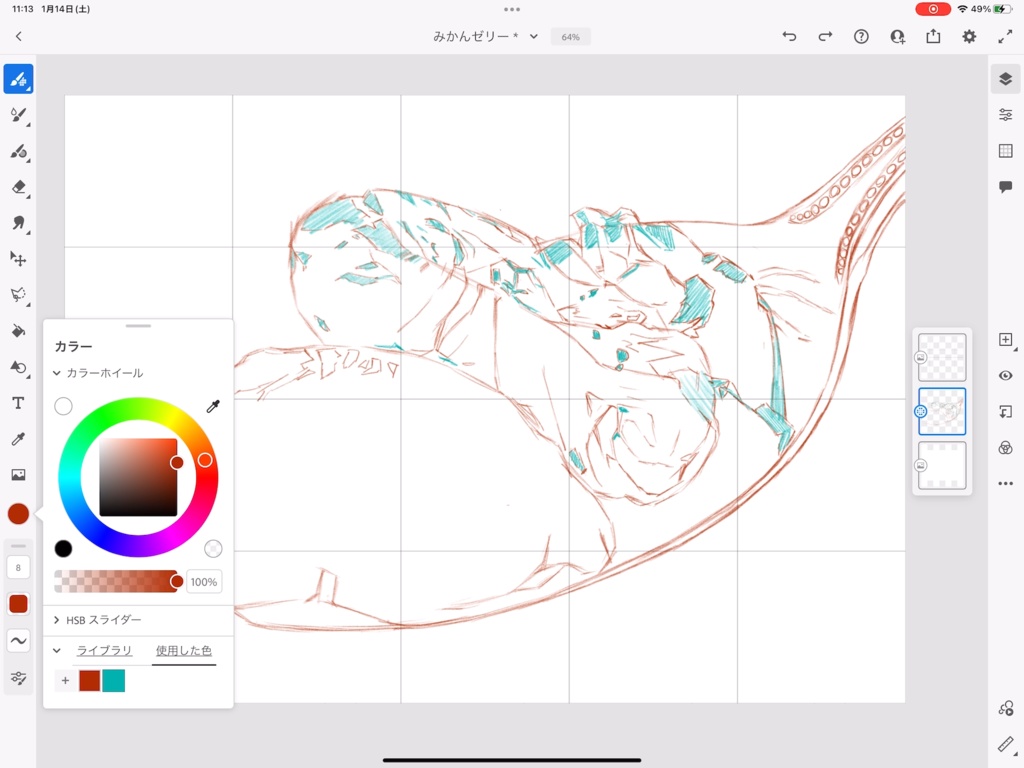Activate the Eyedropper tool

point(18,440)
